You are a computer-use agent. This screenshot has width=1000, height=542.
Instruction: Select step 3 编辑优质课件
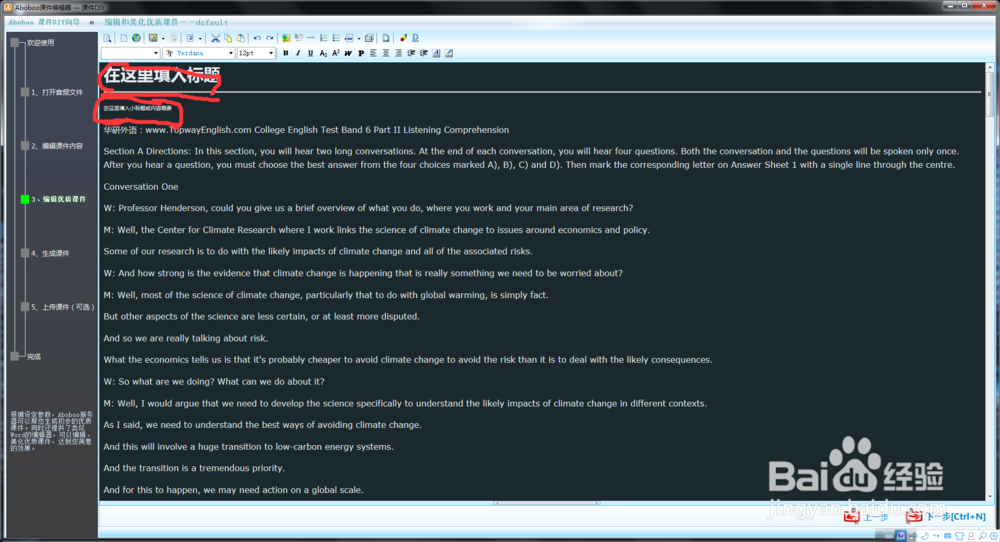[x=58, y=200]
